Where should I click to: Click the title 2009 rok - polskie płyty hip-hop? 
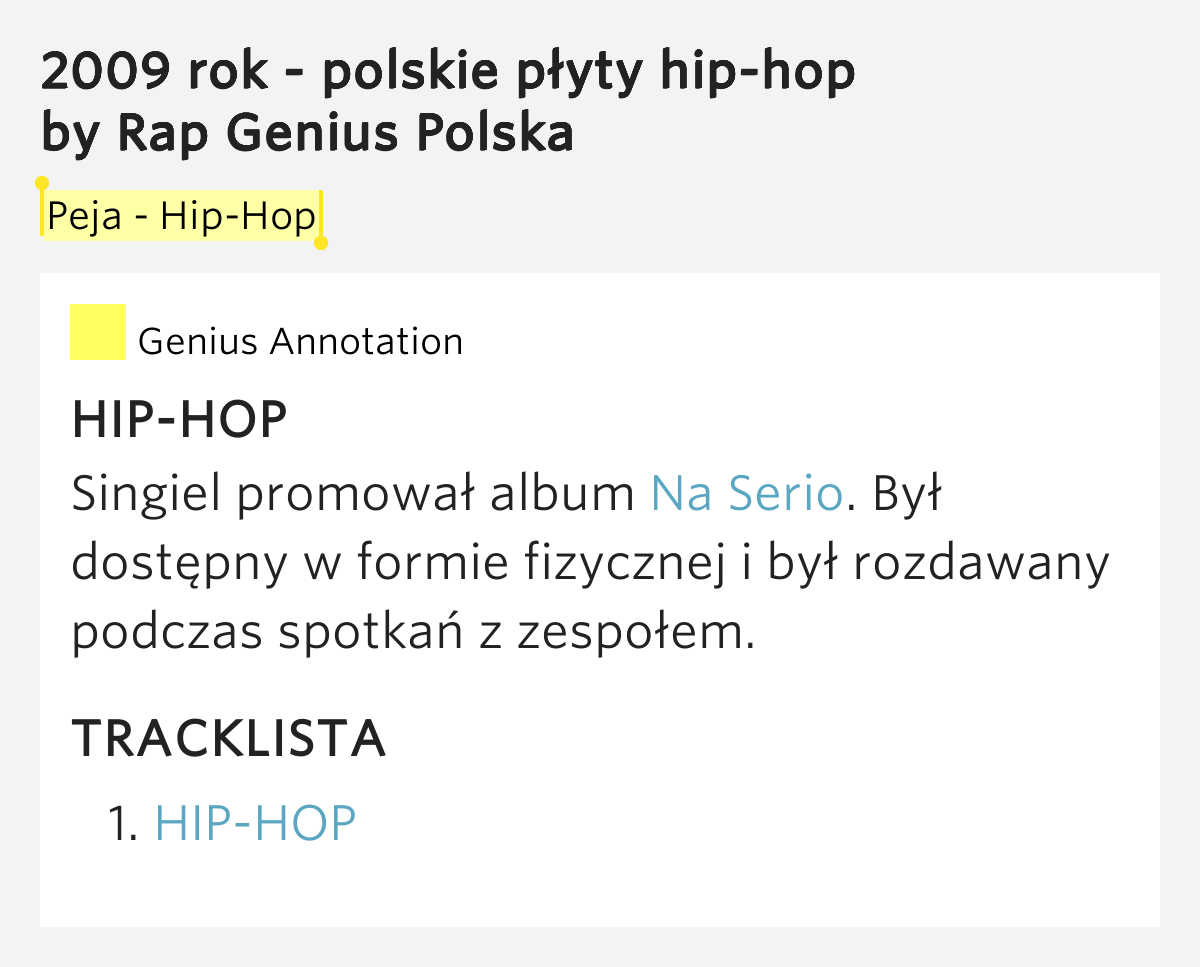point(448,72)
